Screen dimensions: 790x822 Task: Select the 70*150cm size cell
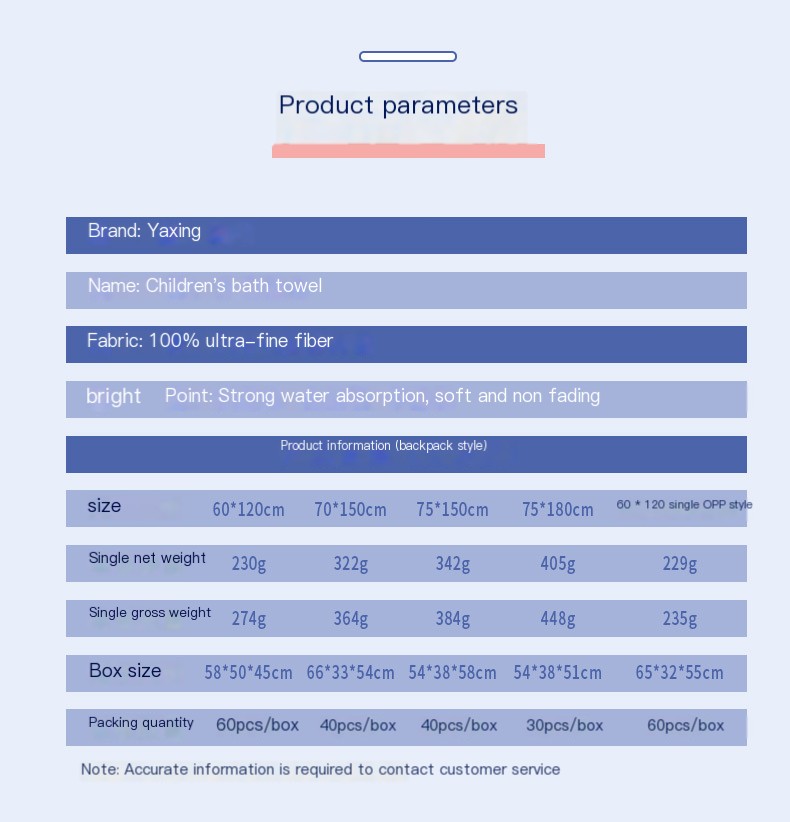coord(350,510)
